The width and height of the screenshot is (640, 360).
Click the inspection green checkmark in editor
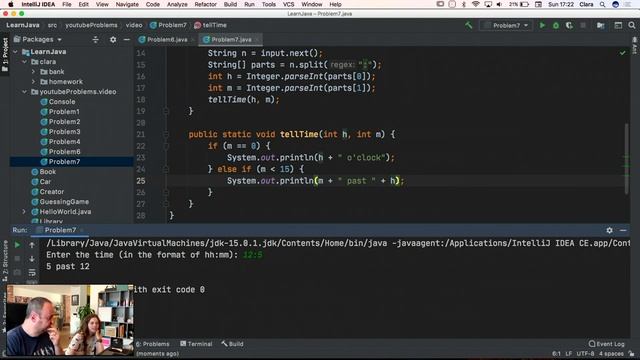click(622, 53)
